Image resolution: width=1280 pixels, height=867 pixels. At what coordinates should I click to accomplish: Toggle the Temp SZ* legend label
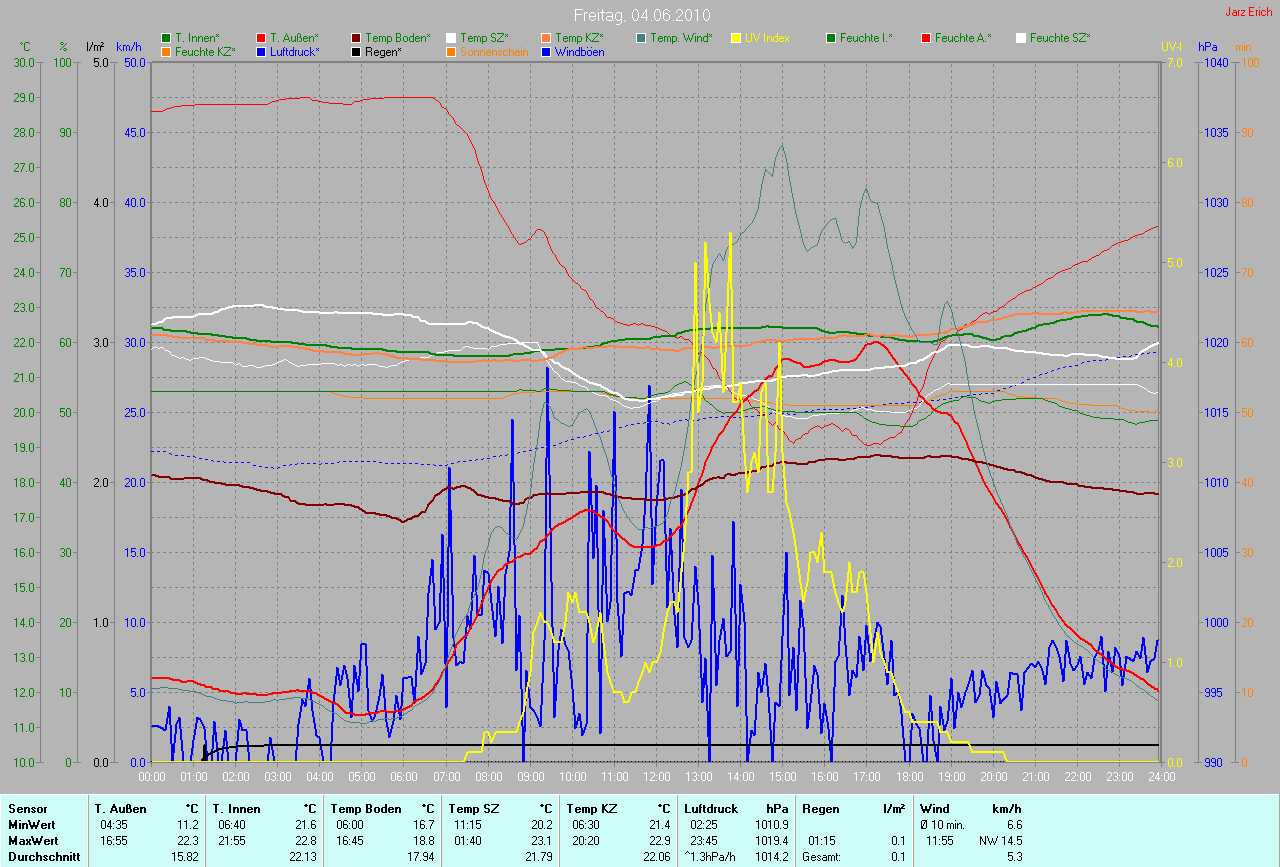click(x=485, y=38)
